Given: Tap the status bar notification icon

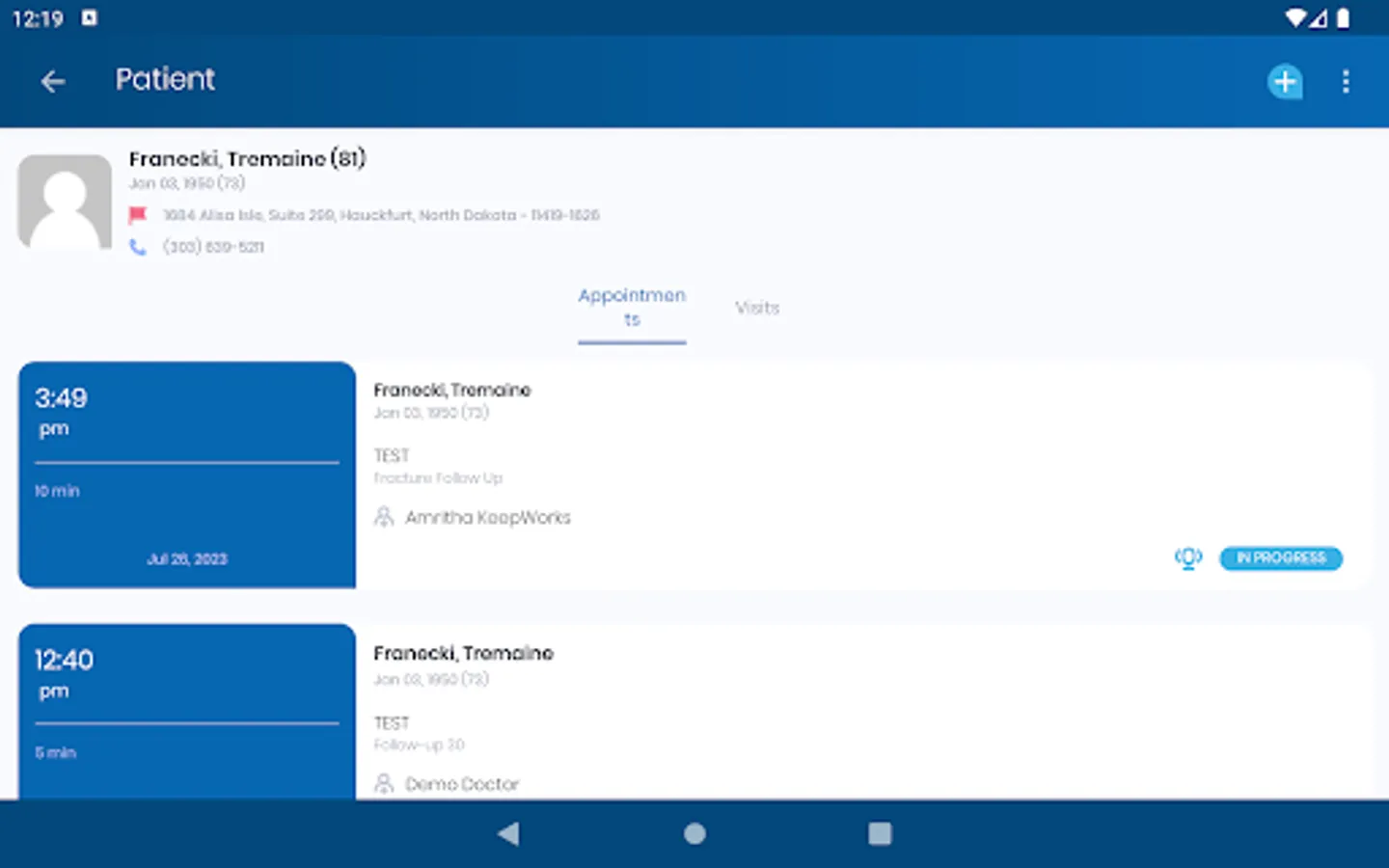Looking at the screenshot, I should (x=89, y=17).
